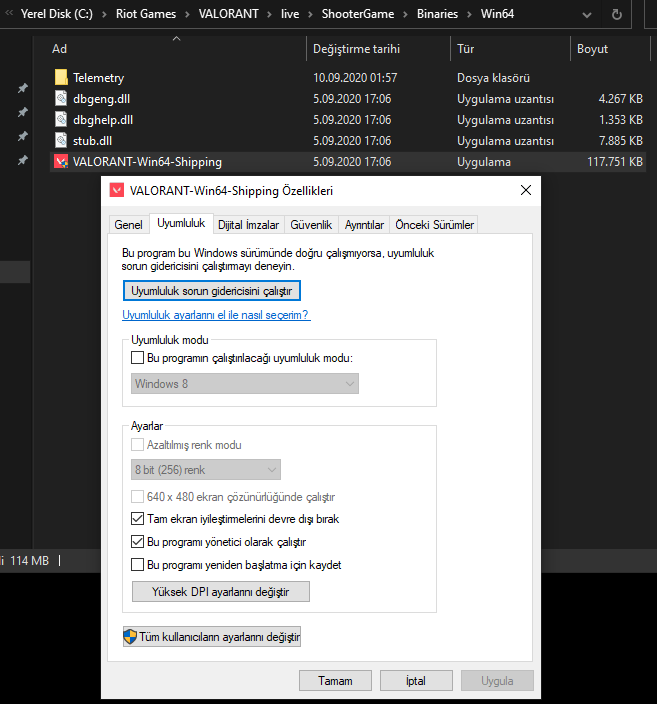Expand the chevron after Riot Games breadcrumb
The height and width of the screenshot is (704, 657).
[187, 14]
